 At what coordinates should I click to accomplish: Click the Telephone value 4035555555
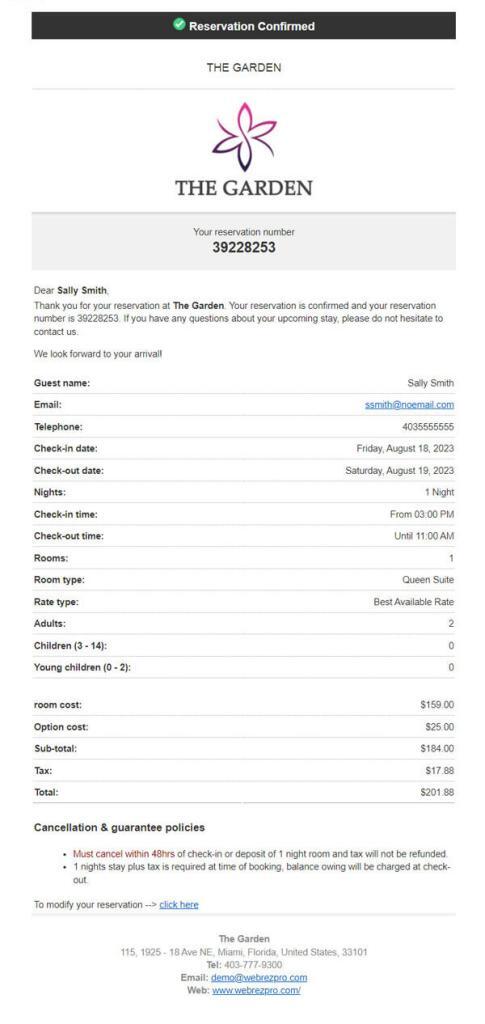click(428, 427)
